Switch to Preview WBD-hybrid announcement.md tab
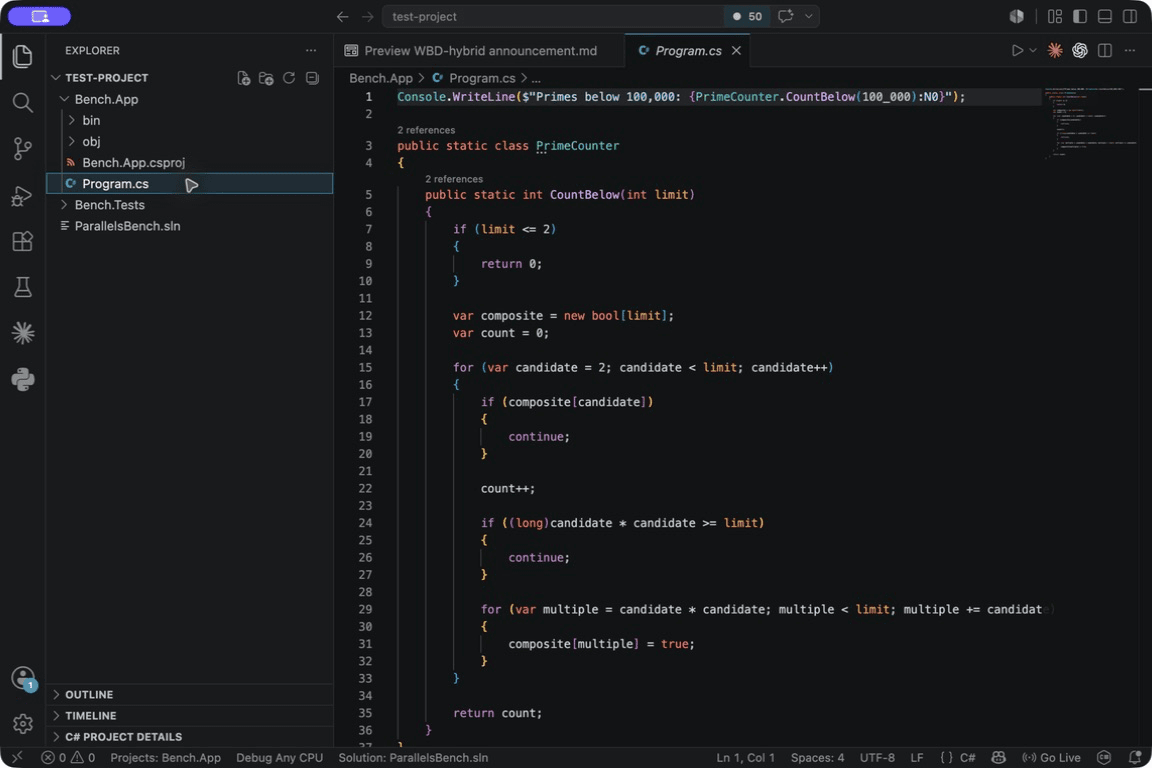 click(480, 51)
